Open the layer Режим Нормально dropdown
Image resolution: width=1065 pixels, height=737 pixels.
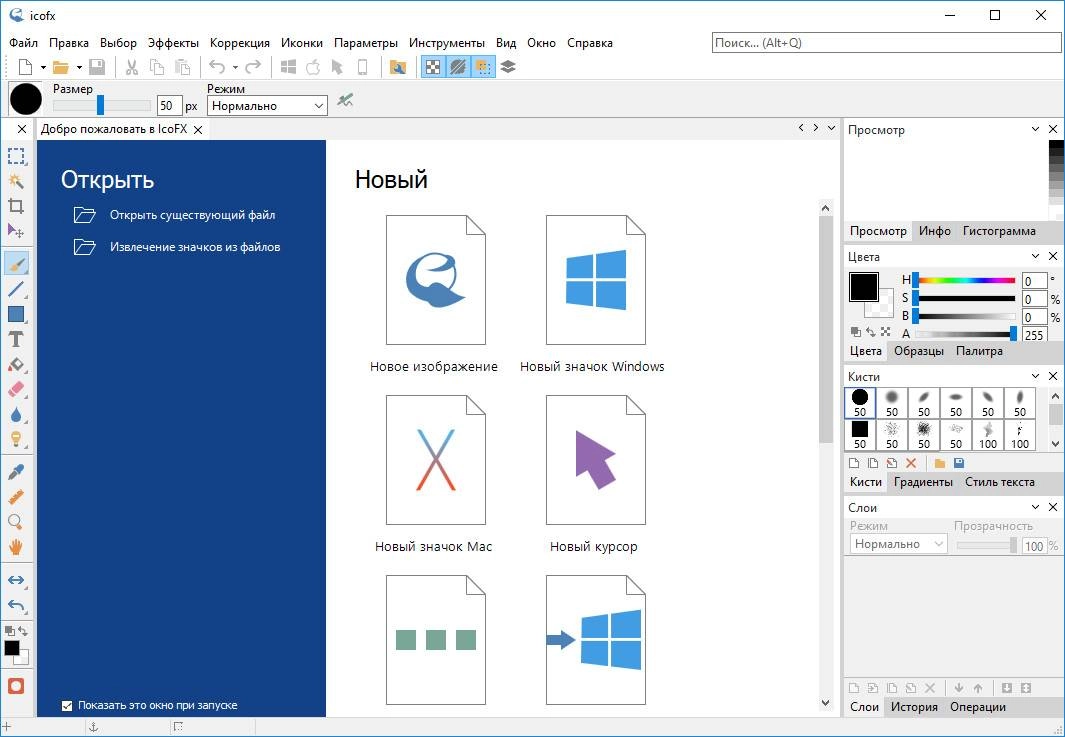click(x=898, y=544)
